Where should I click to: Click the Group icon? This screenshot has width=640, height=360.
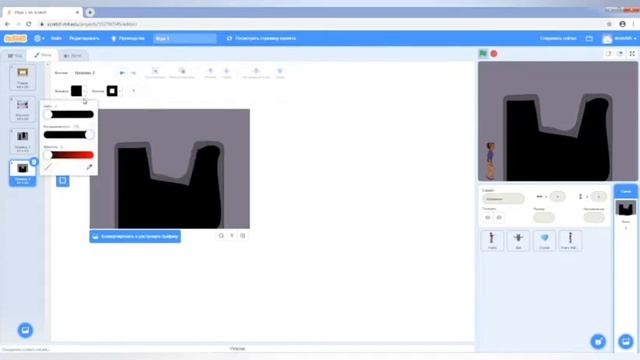(155, 73)
